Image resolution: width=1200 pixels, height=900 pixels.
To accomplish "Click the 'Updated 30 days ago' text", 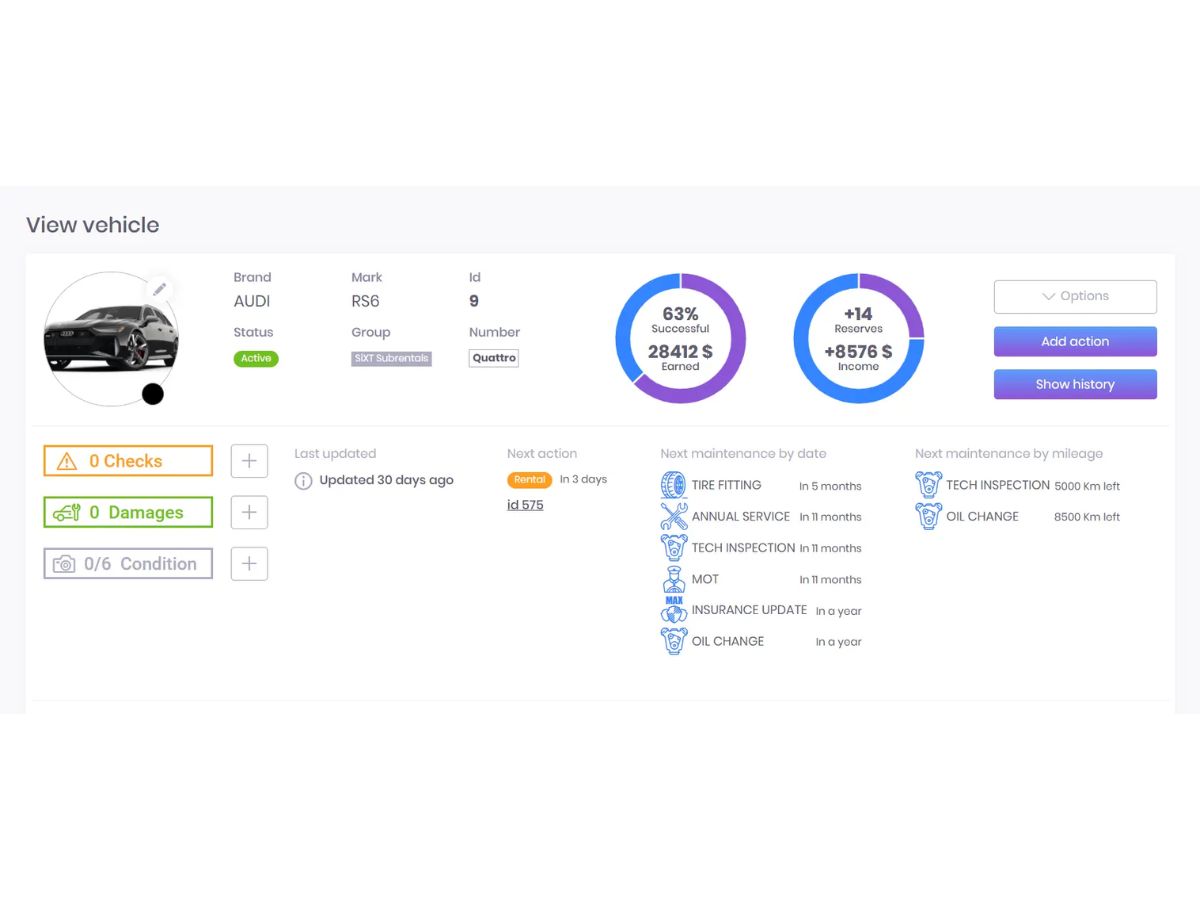I will (x=386, y=480).
